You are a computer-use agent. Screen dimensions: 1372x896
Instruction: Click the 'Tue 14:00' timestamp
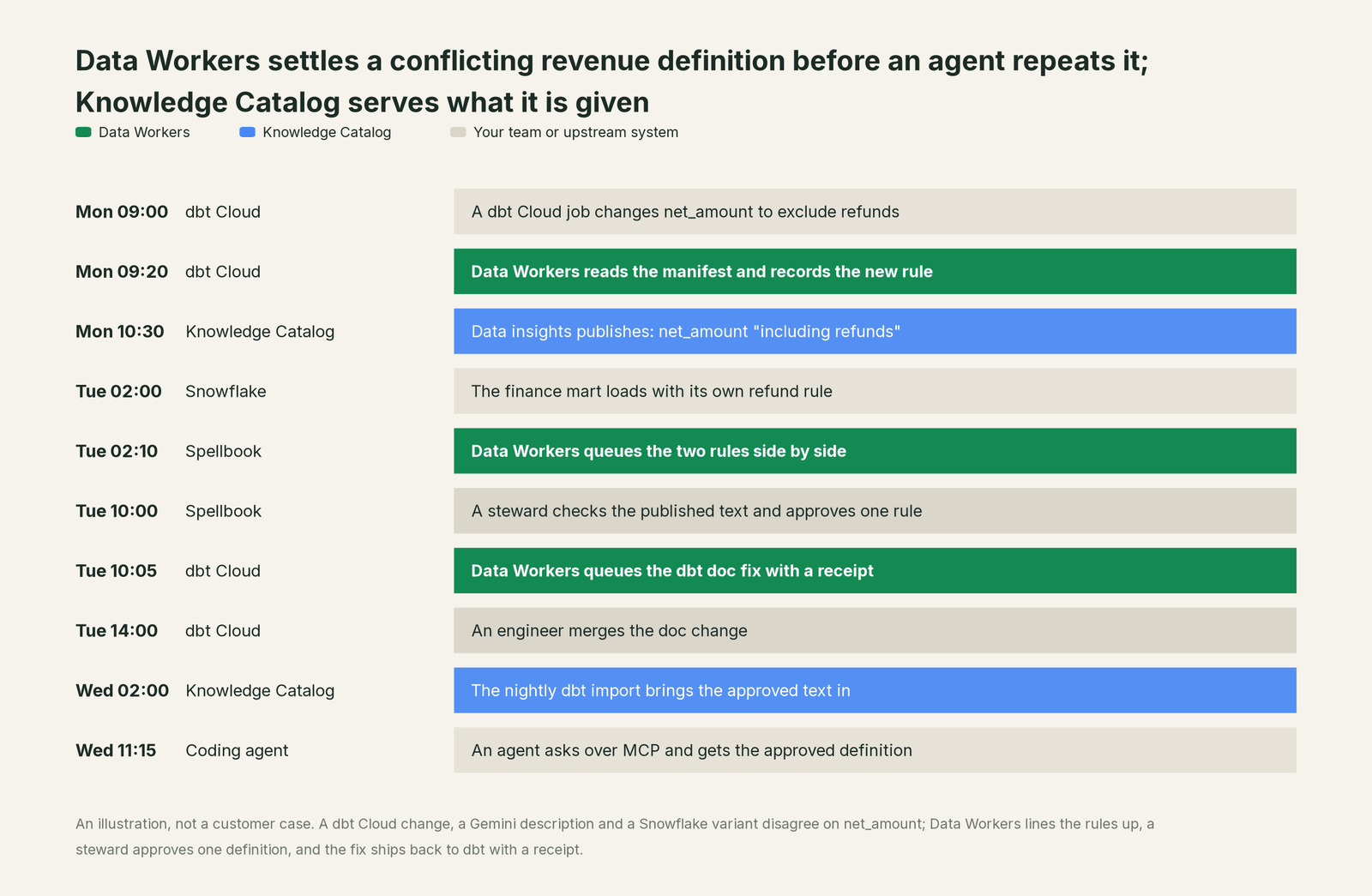tap(117, 630)
